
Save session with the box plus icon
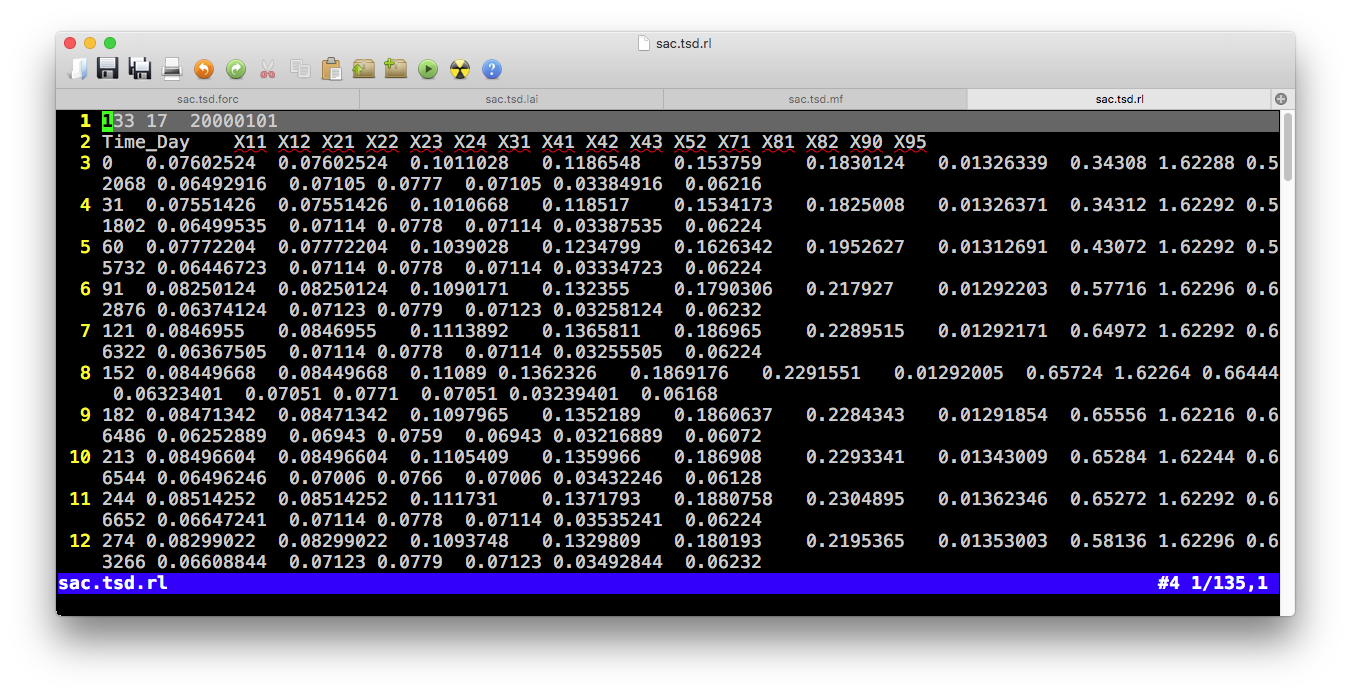[x=395, y=69]
